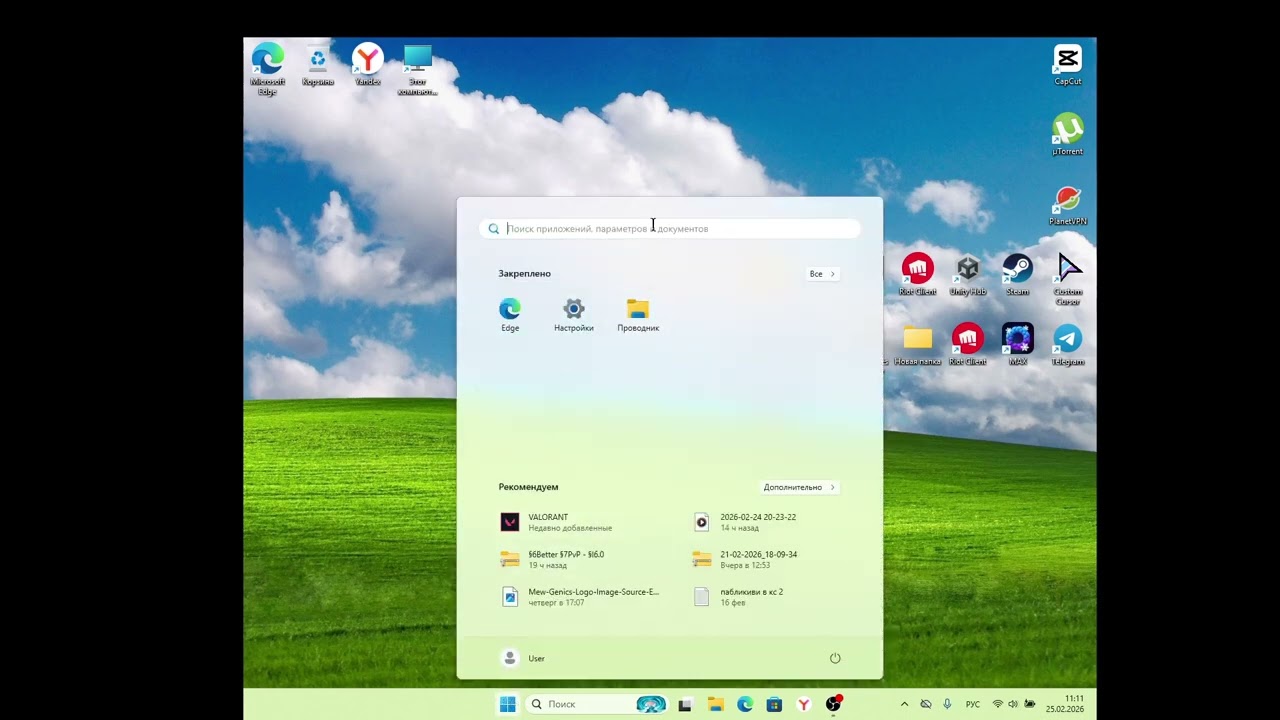
Task: Show hidden system tray icons
Action: [x=905, y=704]
